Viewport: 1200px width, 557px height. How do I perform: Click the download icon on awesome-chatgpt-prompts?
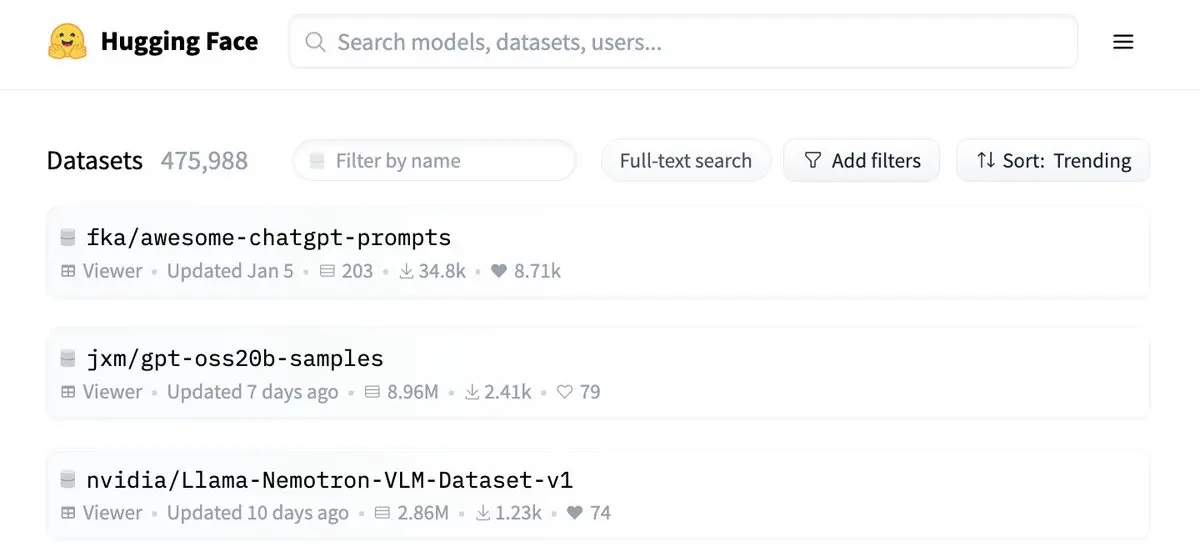406,271
